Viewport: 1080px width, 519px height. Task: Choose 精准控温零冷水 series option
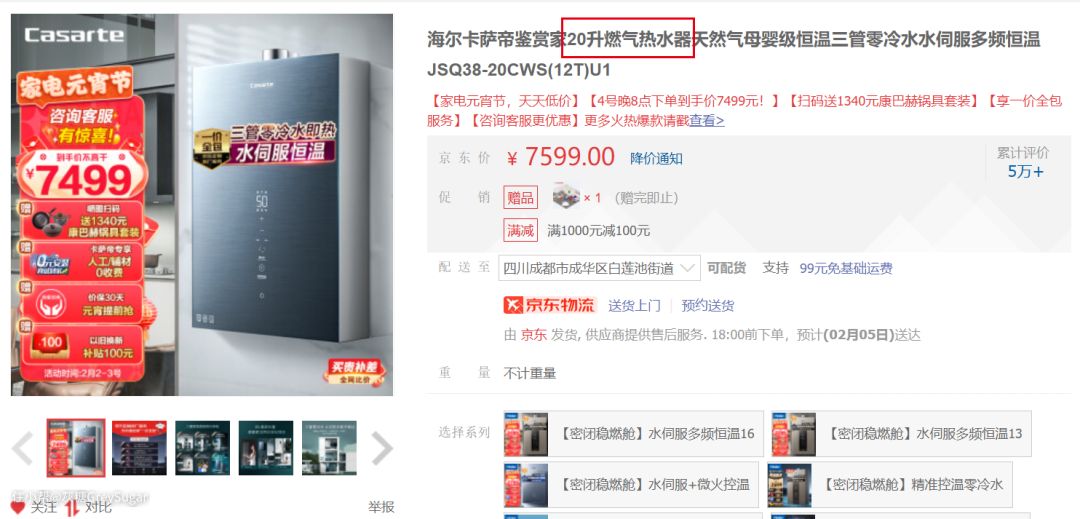(x=889, y=485)
